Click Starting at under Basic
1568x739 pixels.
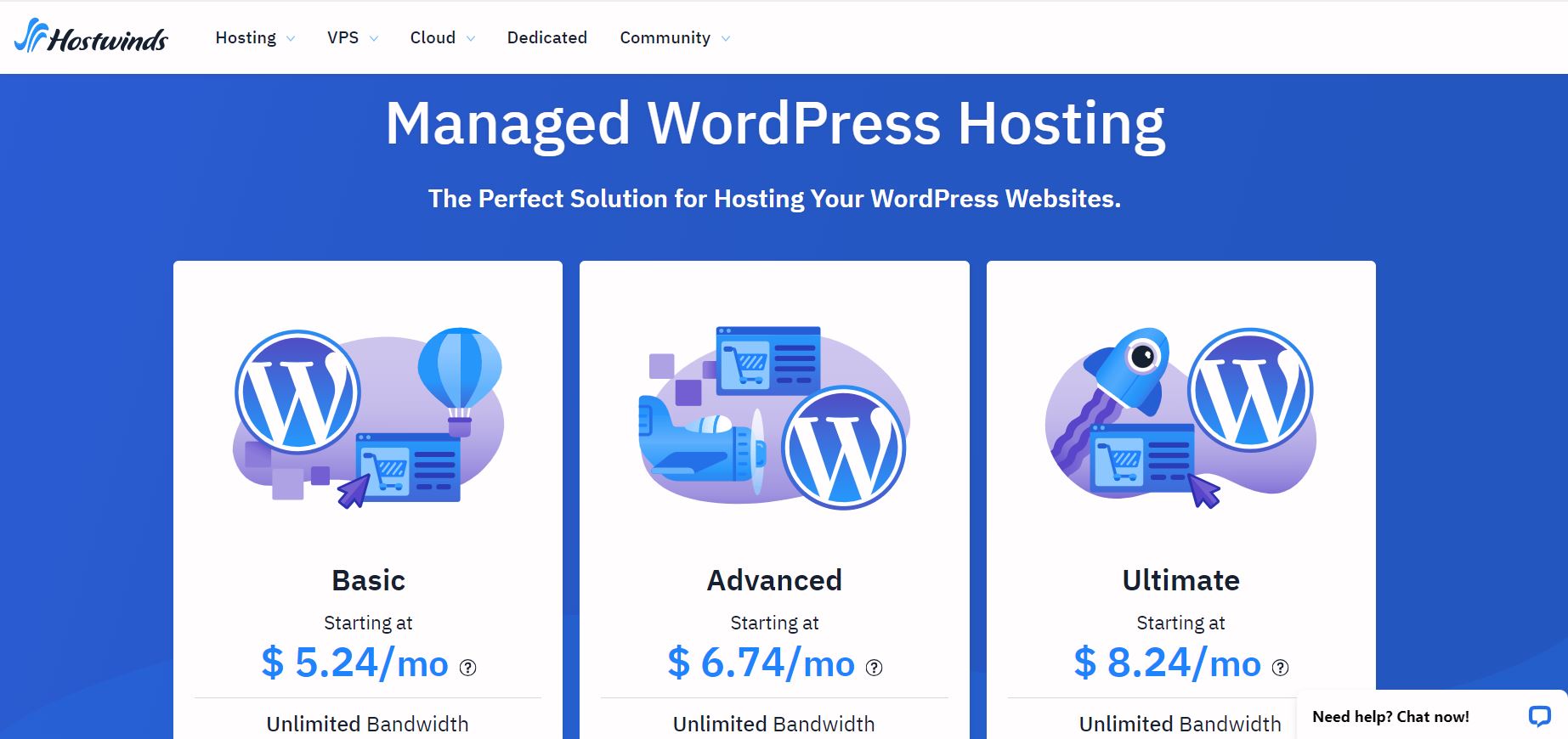tap(368, 623)
